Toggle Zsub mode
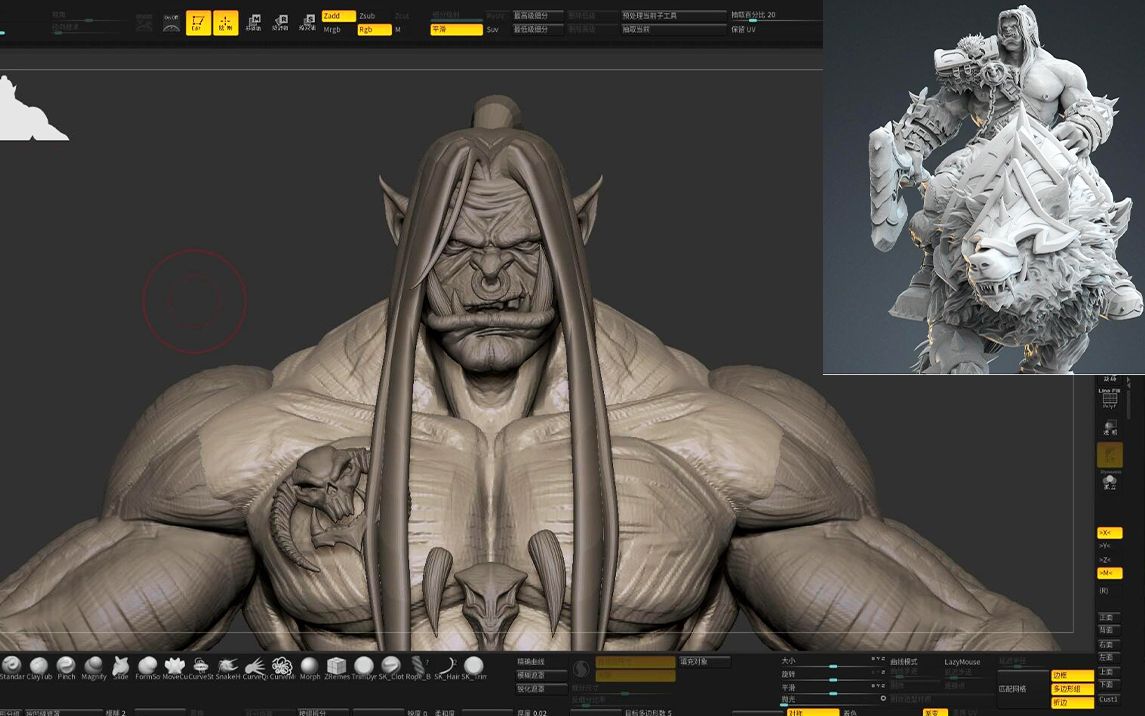The image size is (1145, 716). pos(367,16)
